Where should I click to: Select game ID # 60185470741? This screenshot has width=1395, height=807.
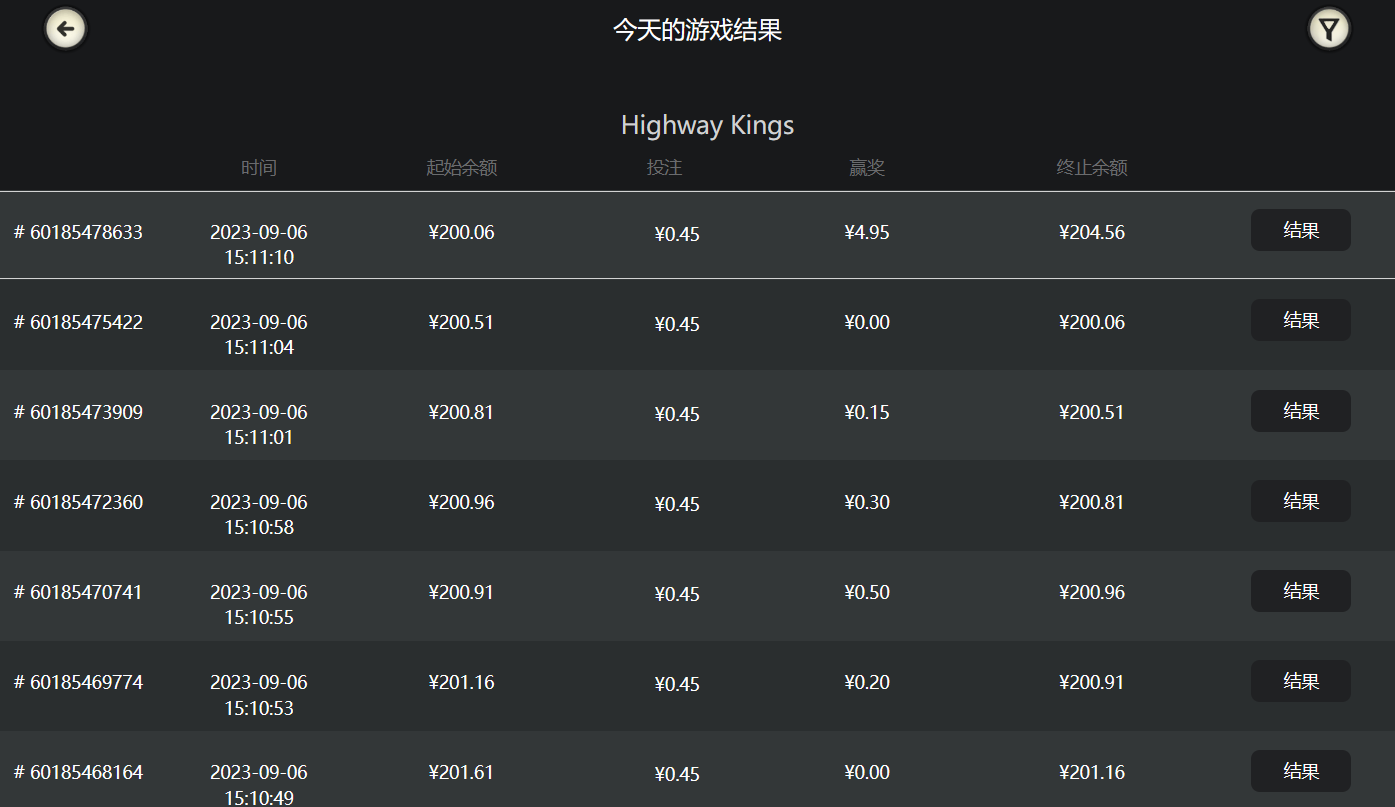[x=78, y=593]
